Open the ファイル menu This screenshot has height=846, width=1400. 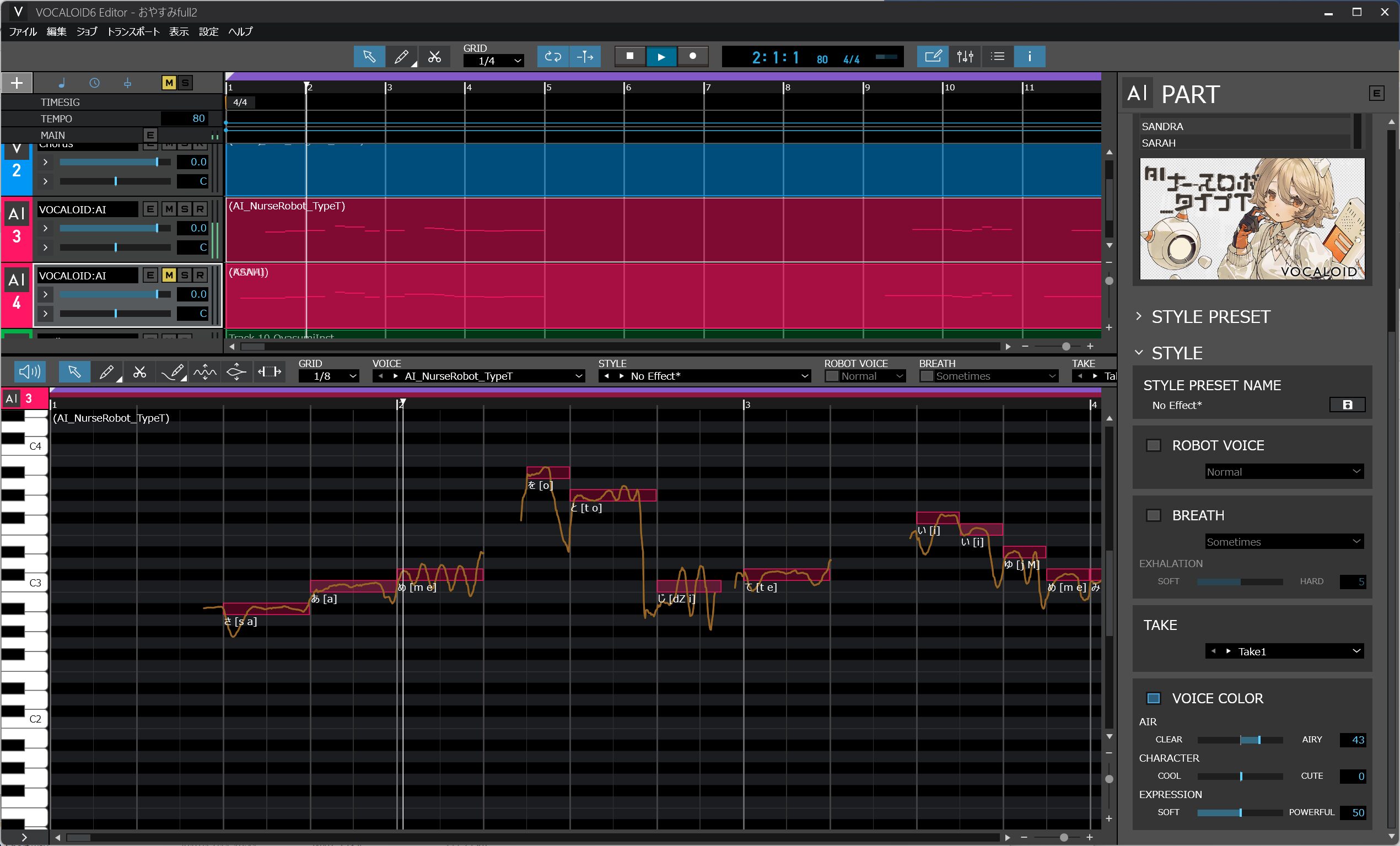click(23, 32)
